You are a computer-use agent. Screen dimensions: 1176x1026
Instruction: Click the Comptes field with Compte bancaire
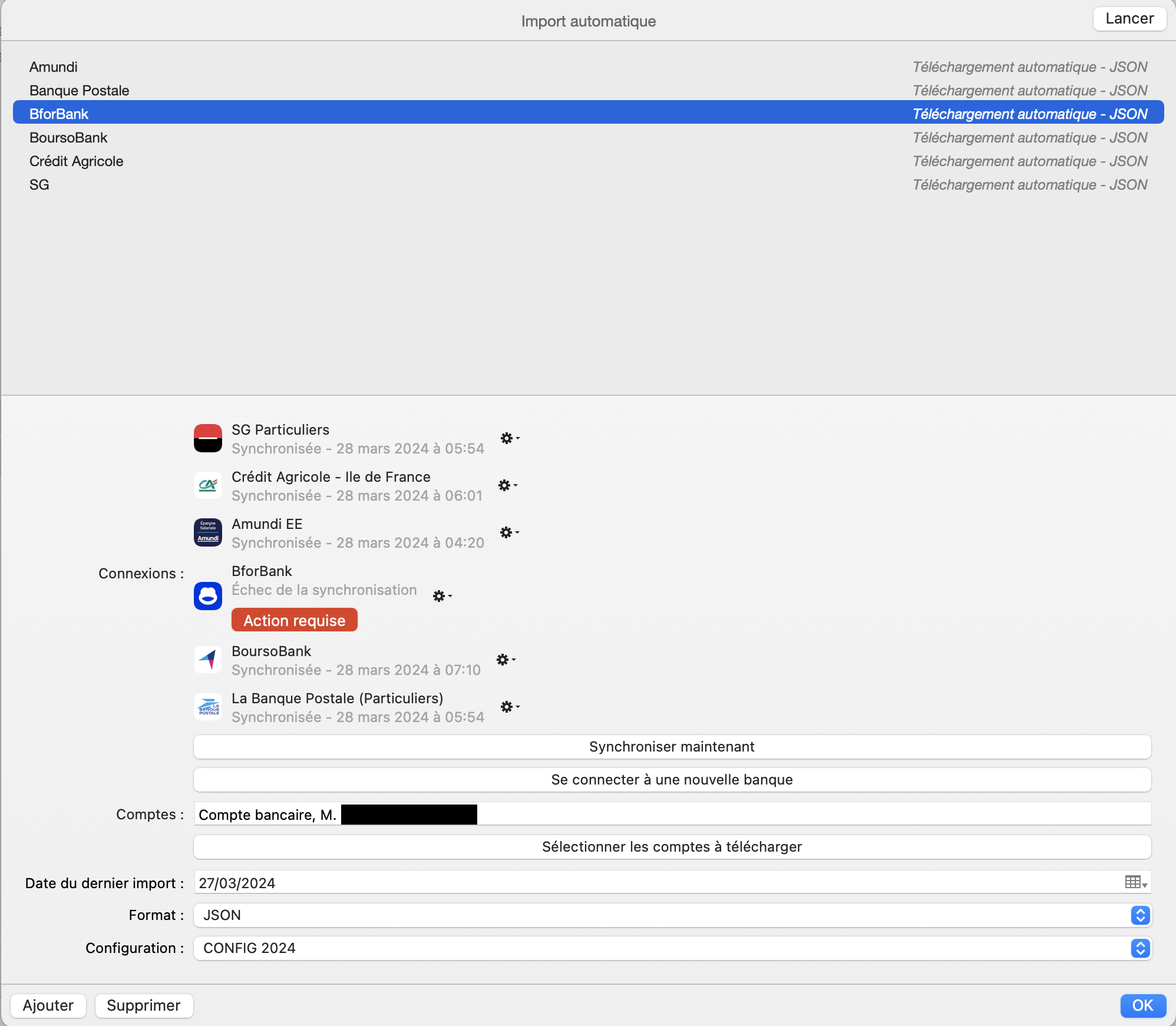tap(672, 814)
